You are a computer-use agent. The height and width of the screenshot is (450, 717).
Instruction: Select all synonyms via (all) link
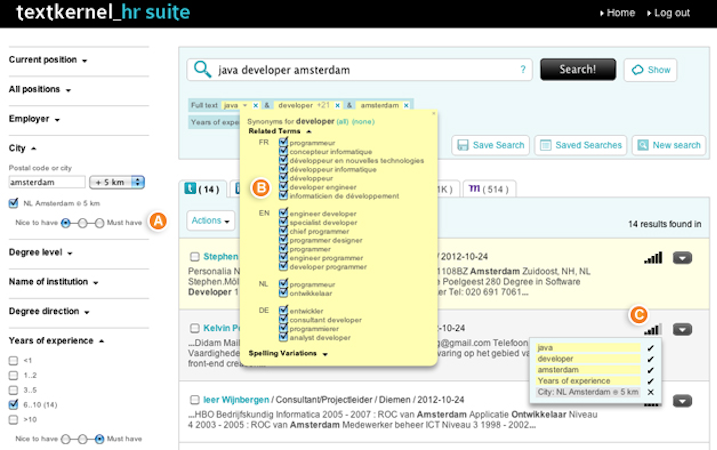point(342,122)
